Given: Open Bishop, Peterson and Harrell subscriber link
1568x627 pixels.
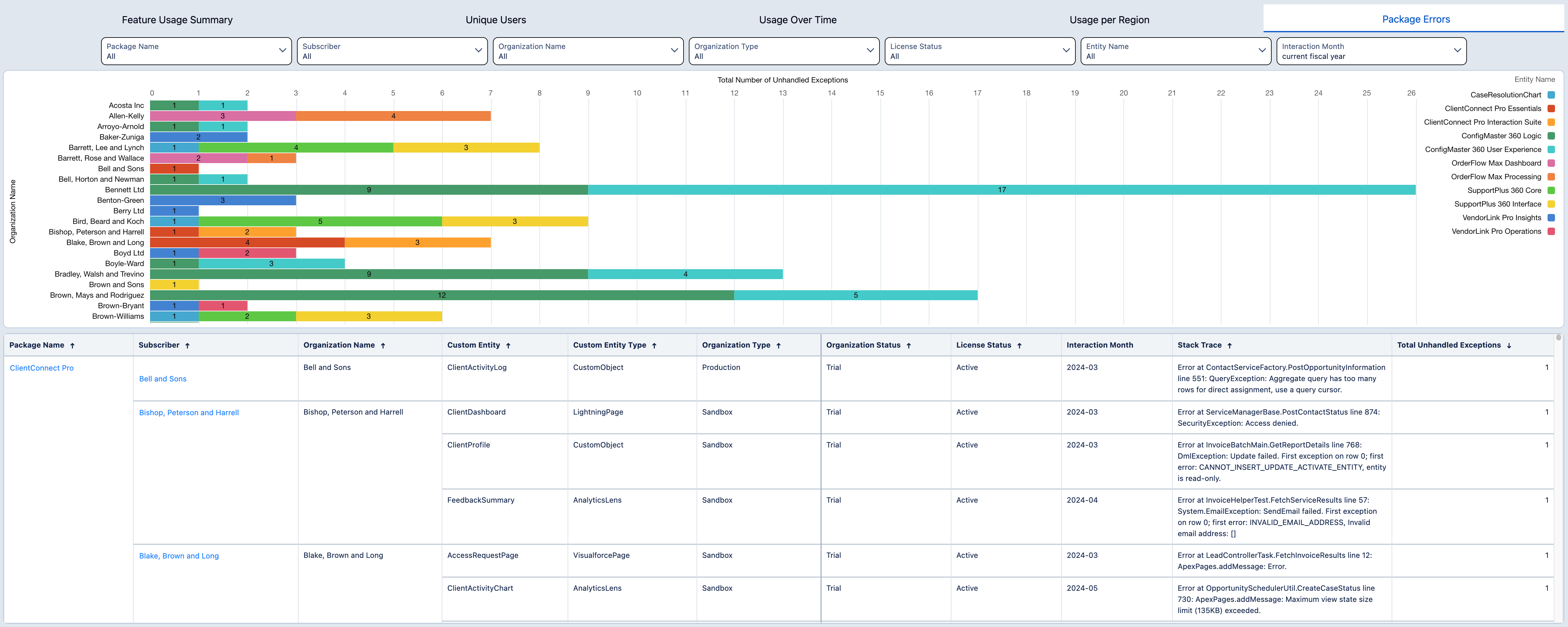Looking at the screenshot, I should [189, 413].
